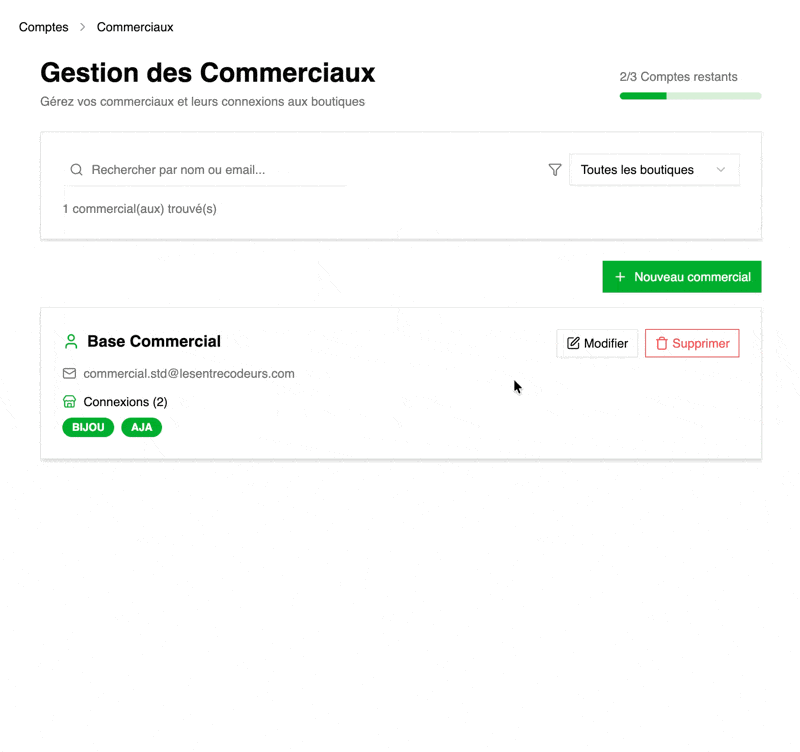Click the Comptes restants progress bar
The width and height of the screenshot is (800, 752).
(690, 96)
